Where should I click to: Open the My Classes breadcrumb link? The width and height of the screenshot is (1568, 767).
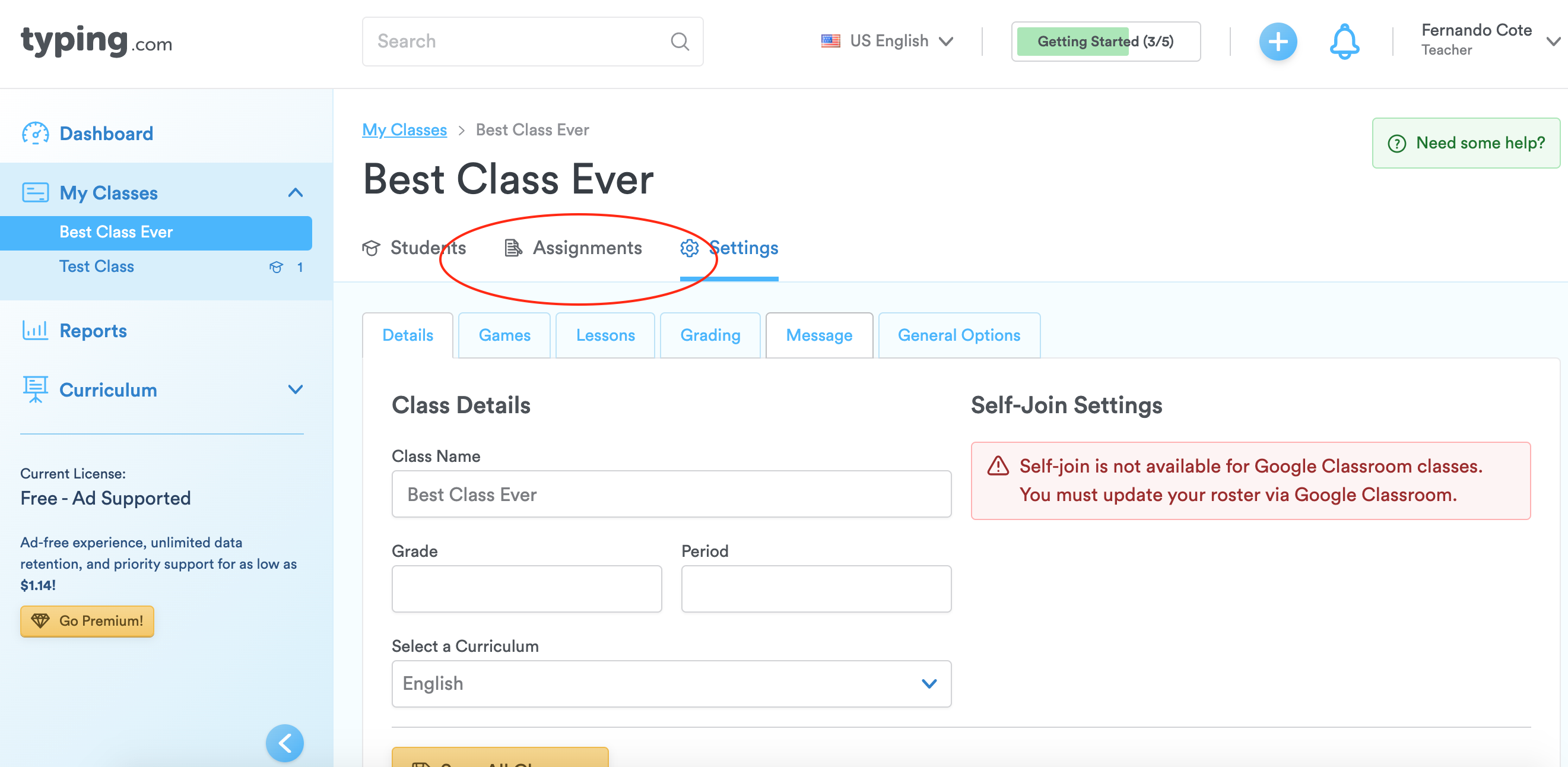pyautogui.click(x=404, y=129)
